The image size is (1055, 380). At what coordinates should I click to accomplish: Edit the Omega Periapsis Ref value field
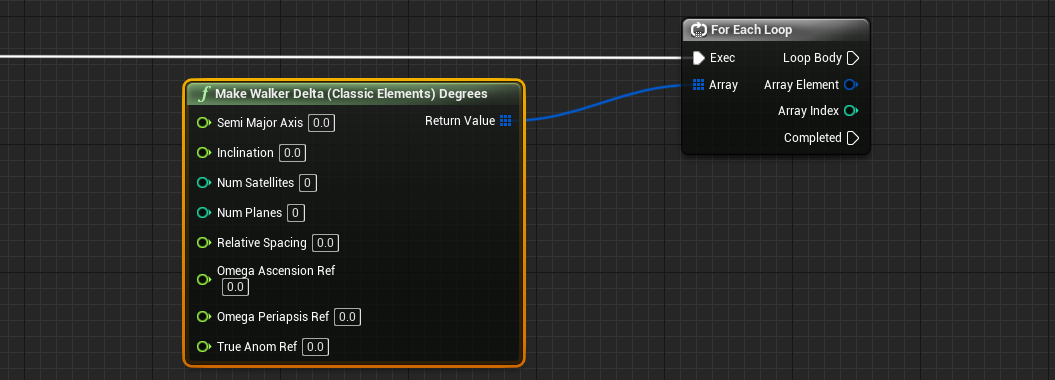point(347,317)
